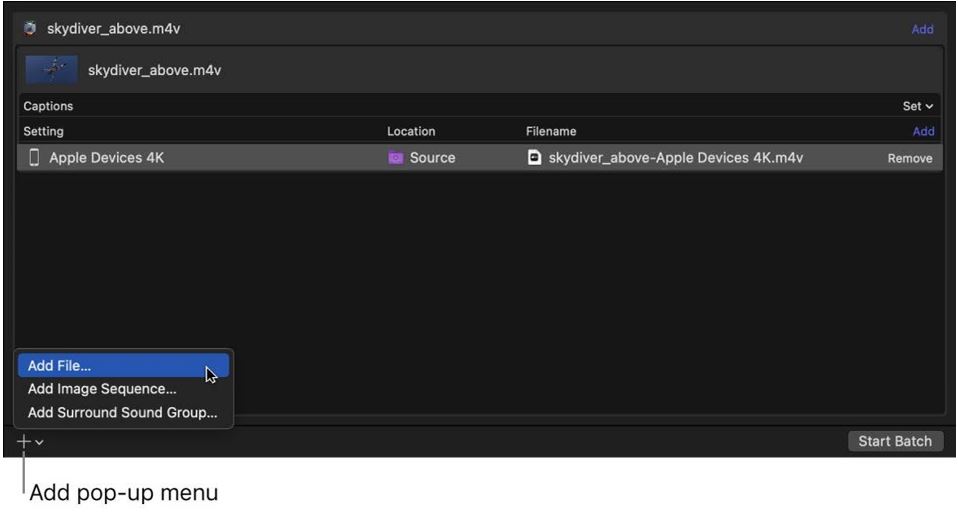Image resolution: width=958 pixels, height=516 pixels.
Task: Remove the Apple Devices 4K output
Action: [x=909, y=158]
